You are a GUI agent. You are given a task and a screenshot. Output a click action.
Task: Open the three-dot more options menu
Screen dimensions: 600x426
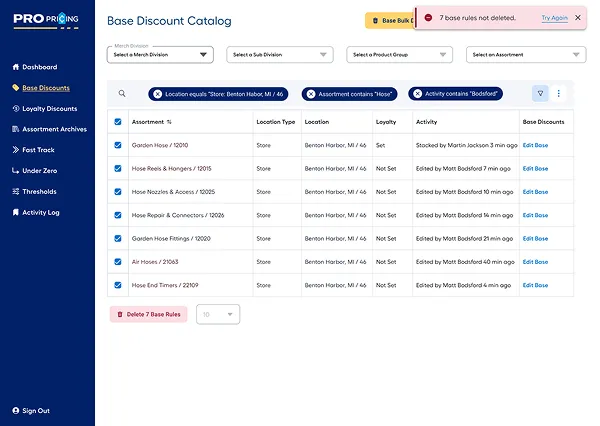pyautogui.click(x=558, y=93)
